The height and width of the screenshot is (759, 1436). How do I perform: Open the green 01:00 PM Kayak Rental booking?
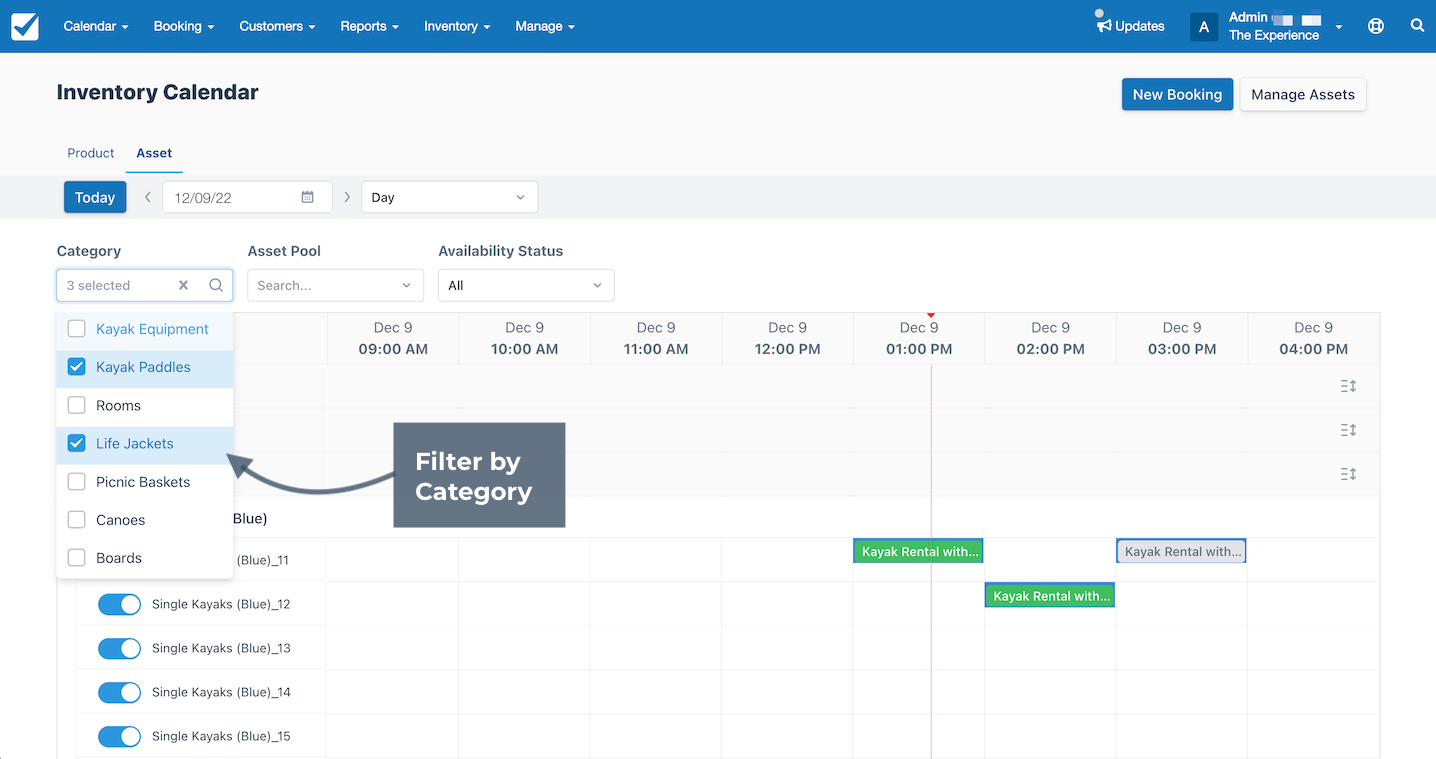coord(918,551)
